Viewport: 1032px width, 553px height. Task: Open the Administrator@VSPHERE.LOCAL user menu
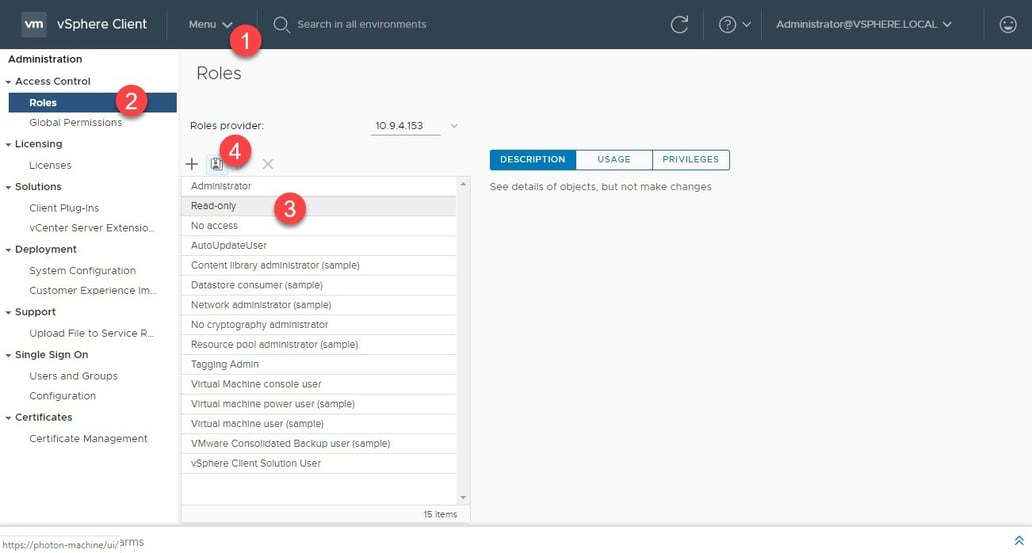click(x=863, y=24)
